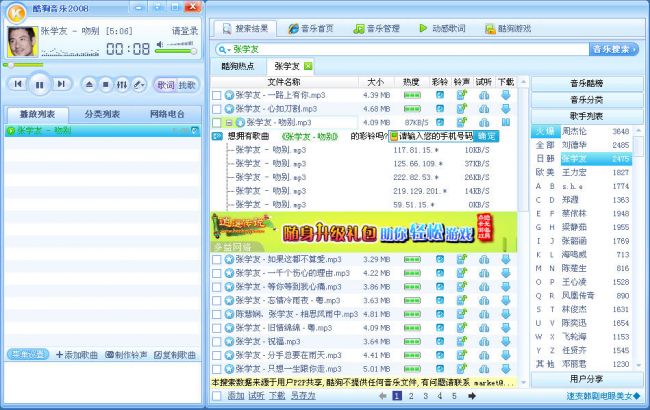Open the equalizer icon
The image size is (650, 410).
click(122, 85)
